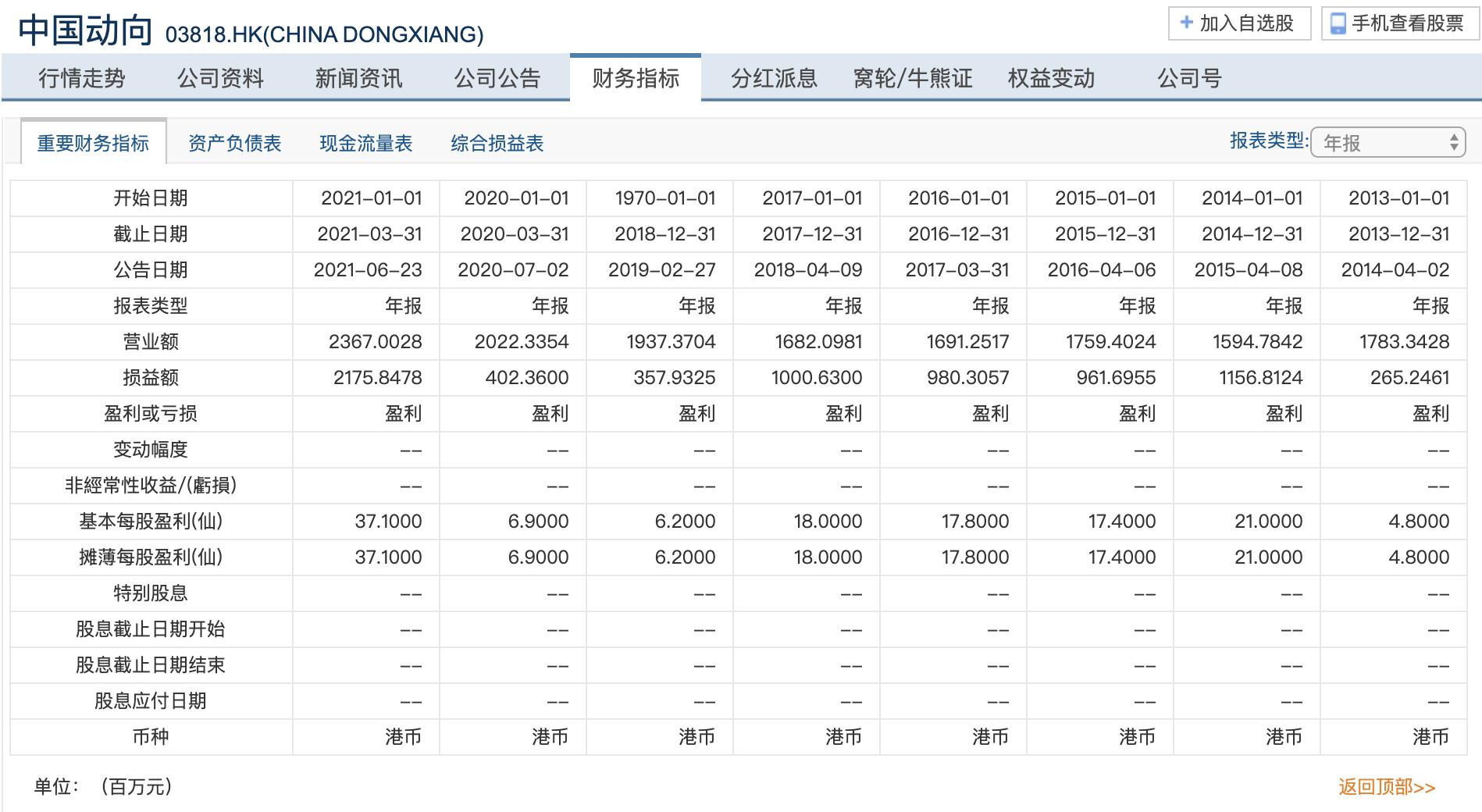
Task: Open the 现金流量表 cash flow statement
Action: [x=367, y=143]
